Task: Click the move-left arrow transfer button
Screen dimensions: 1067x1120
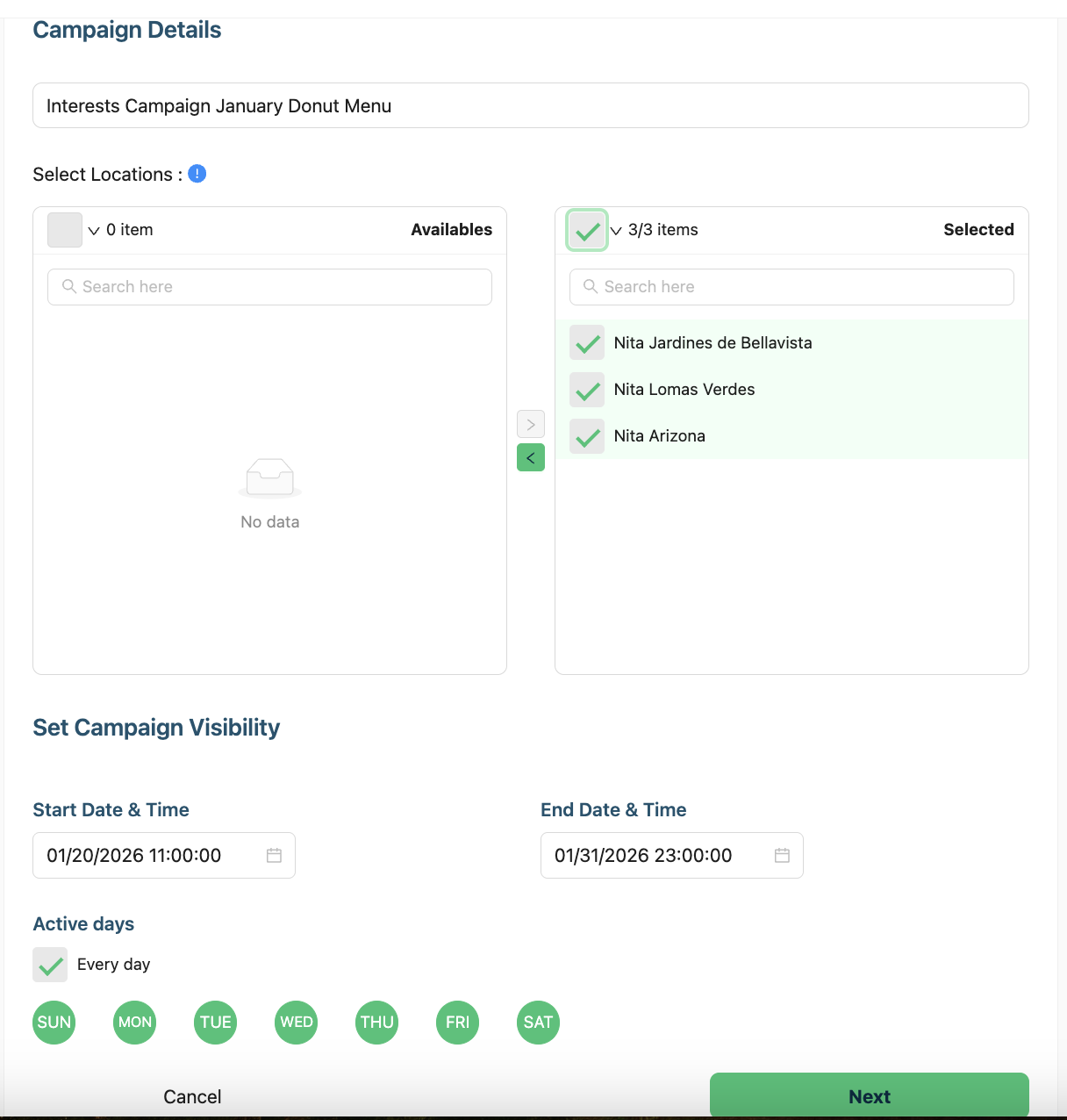Action: pyautogui.click(x=531, y=457)
